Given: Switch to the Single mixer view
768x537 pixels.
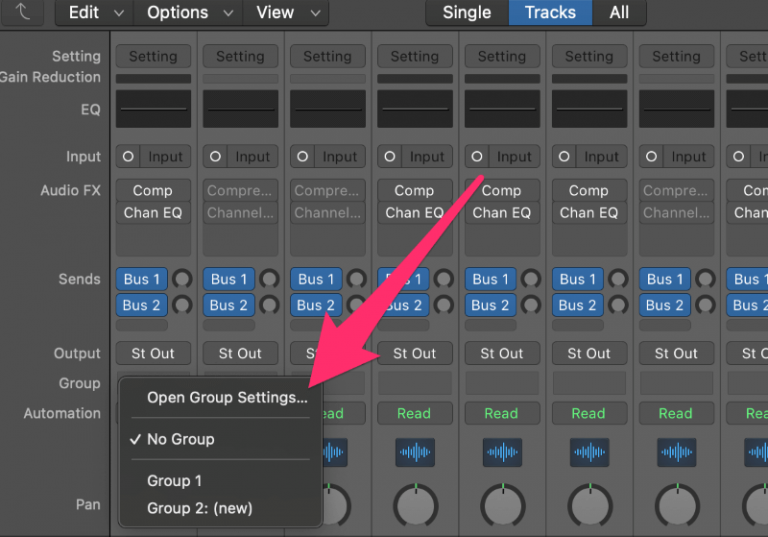Looking at the screenshot, I should click(467, 12).
